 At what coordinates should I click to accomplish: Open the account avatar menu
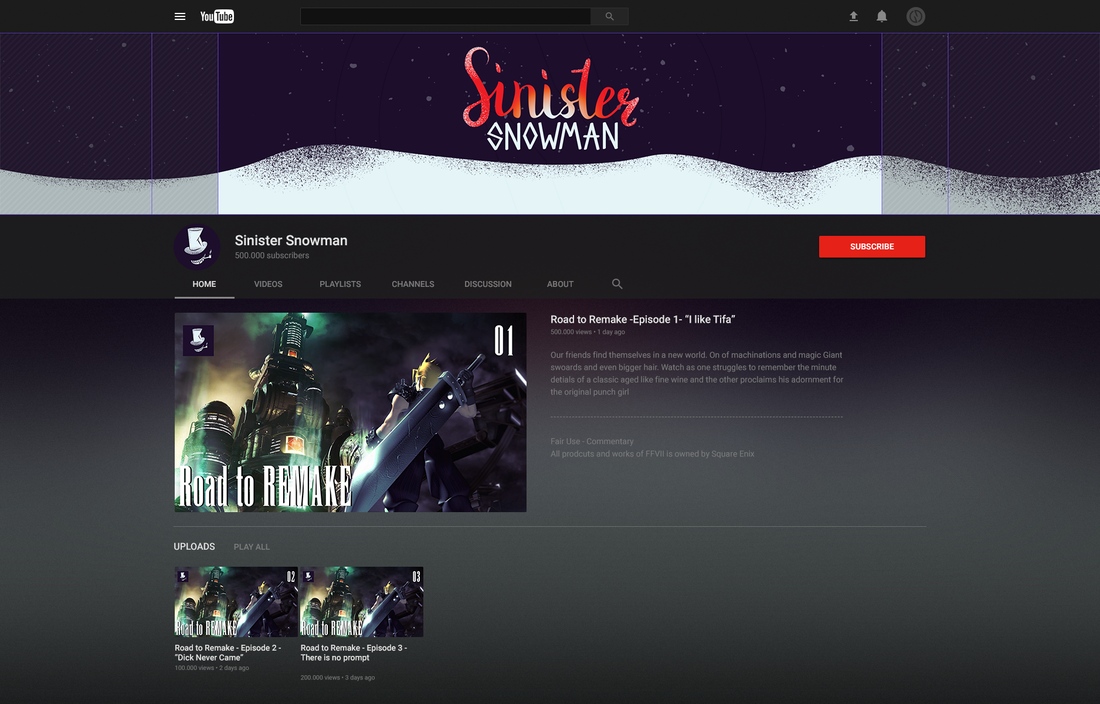tap(915, 16)
